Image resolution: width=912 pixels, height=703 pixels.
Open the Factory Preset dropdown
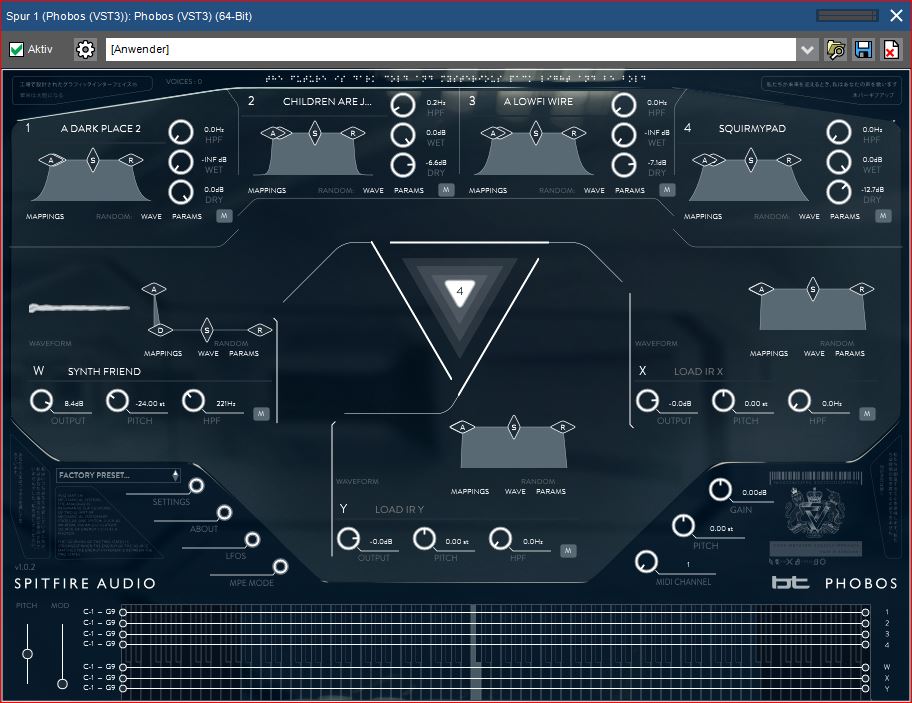pyautogui.click(x=119, y=475)
